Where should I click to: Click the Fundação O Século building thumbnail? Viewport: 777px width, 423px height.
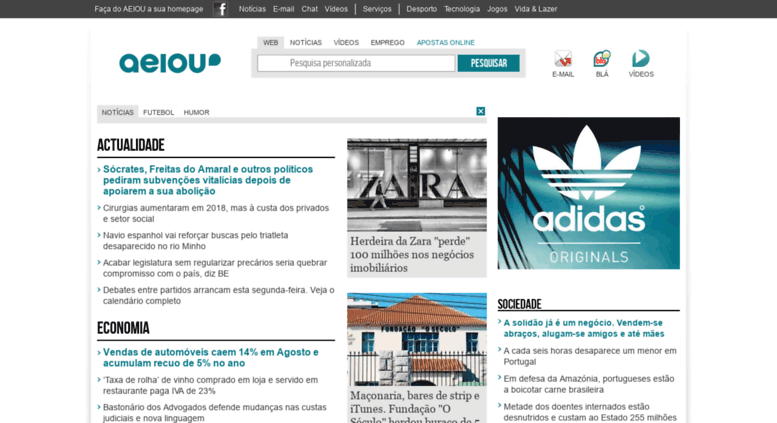coord(417,339)
